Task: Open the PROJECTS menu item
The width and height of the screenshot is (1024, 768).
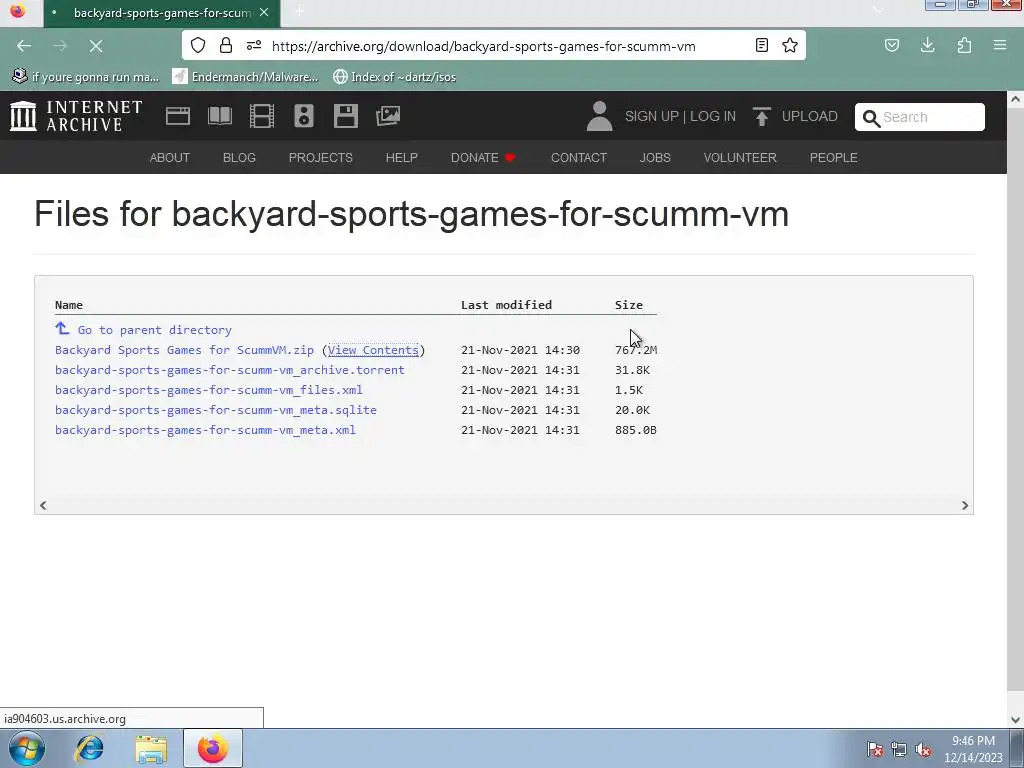Action: (321, 157)
